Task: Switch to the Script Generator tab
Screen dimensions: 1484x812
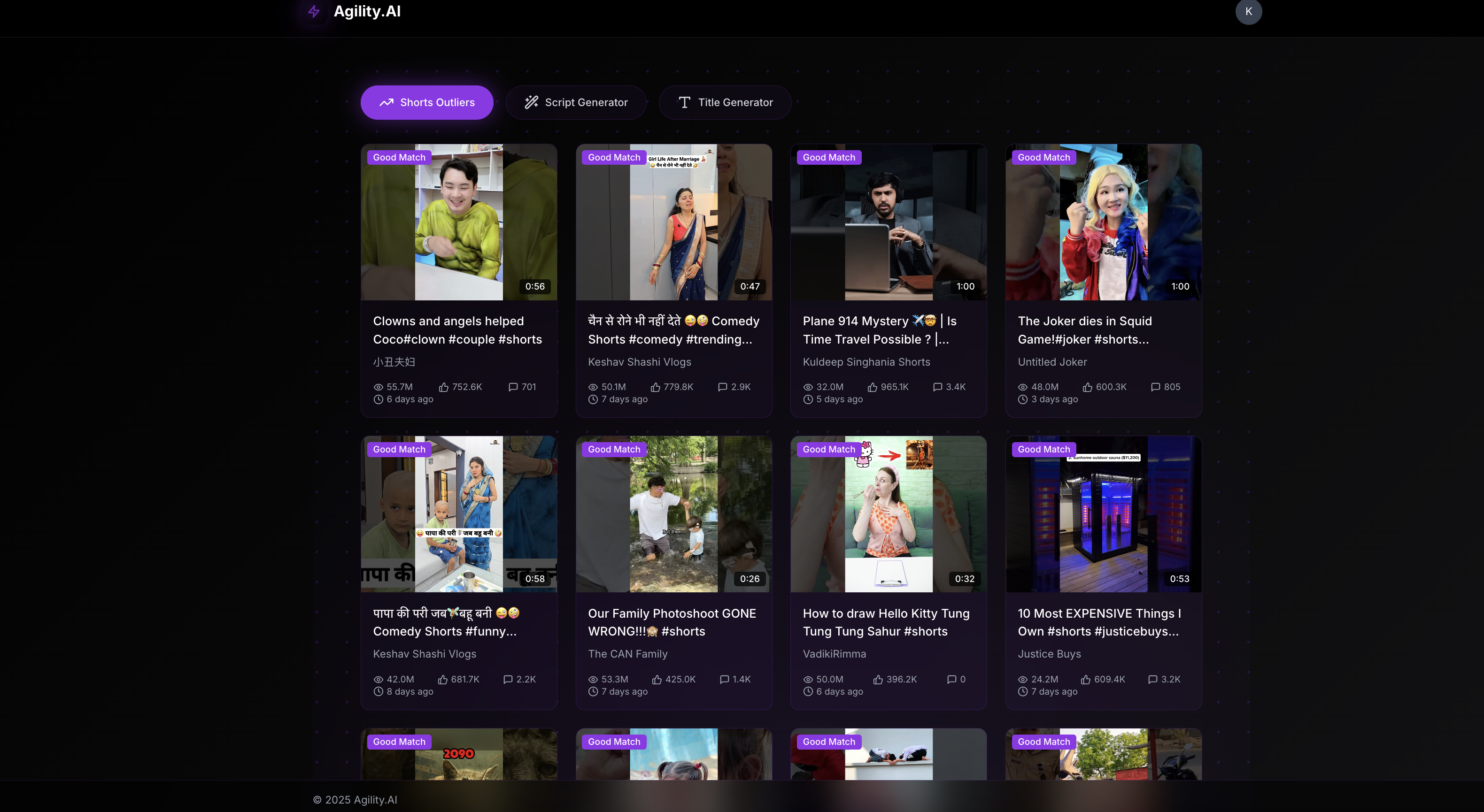Action: [576, 102]
